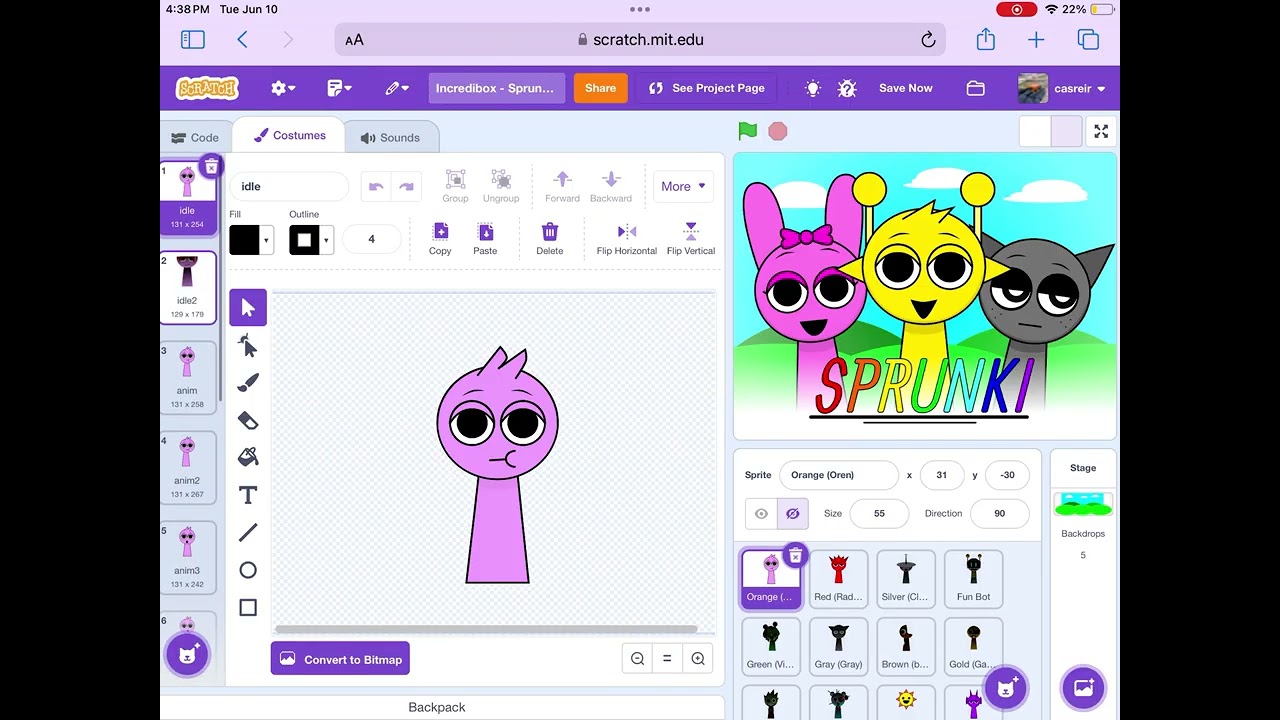The height and width of the screenshot is (720, 1280).
Task: Toggle the color mode lightbulb icon
Action: [x=813, y=88]
